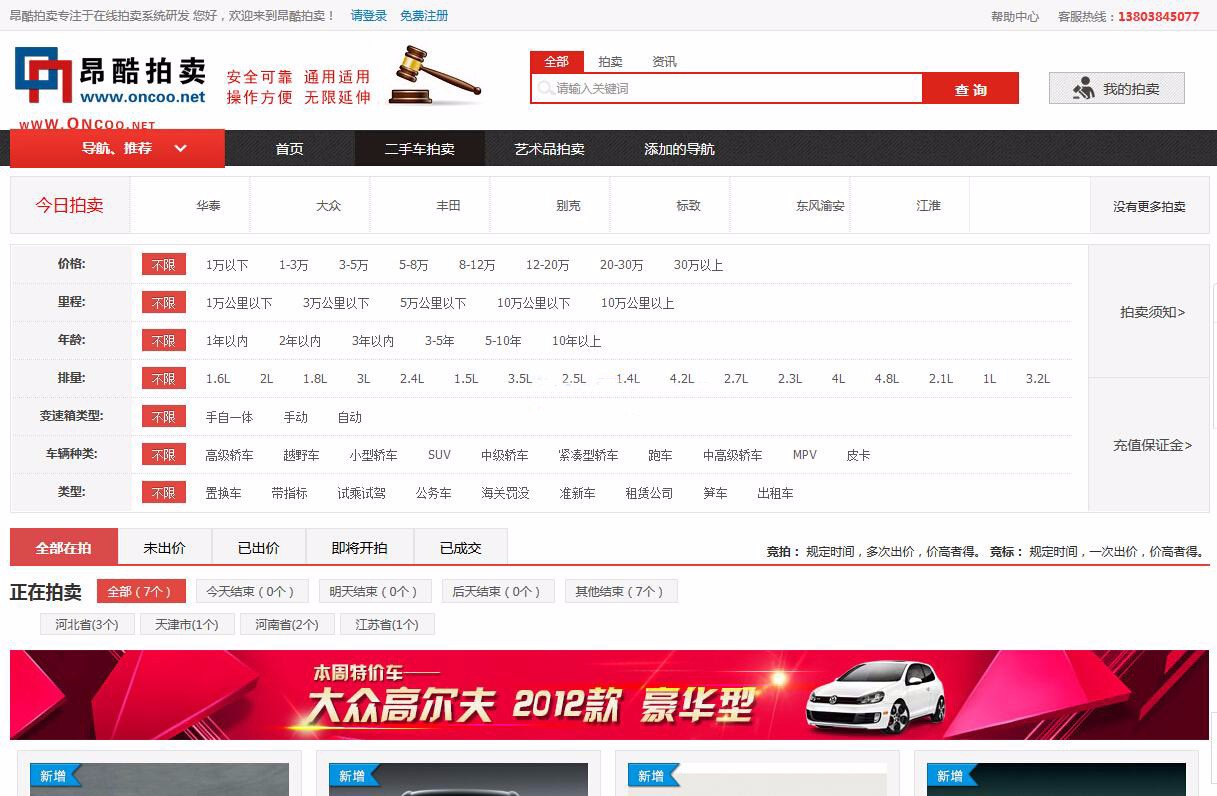Click the Oncoo auction site logo
The image size is (1217, 796).
tap(110, 76)
